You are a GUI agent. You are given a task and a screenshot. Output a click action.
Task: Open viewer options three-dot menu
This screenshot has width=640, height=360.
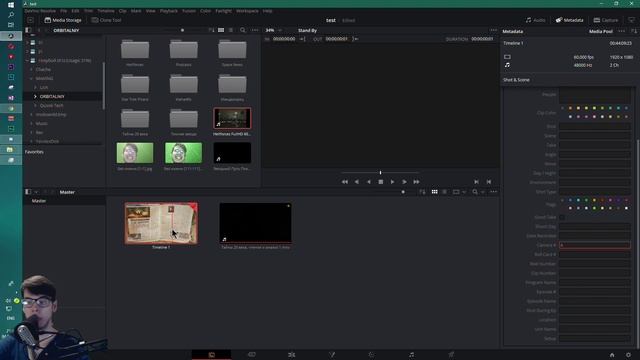(493, 30)
